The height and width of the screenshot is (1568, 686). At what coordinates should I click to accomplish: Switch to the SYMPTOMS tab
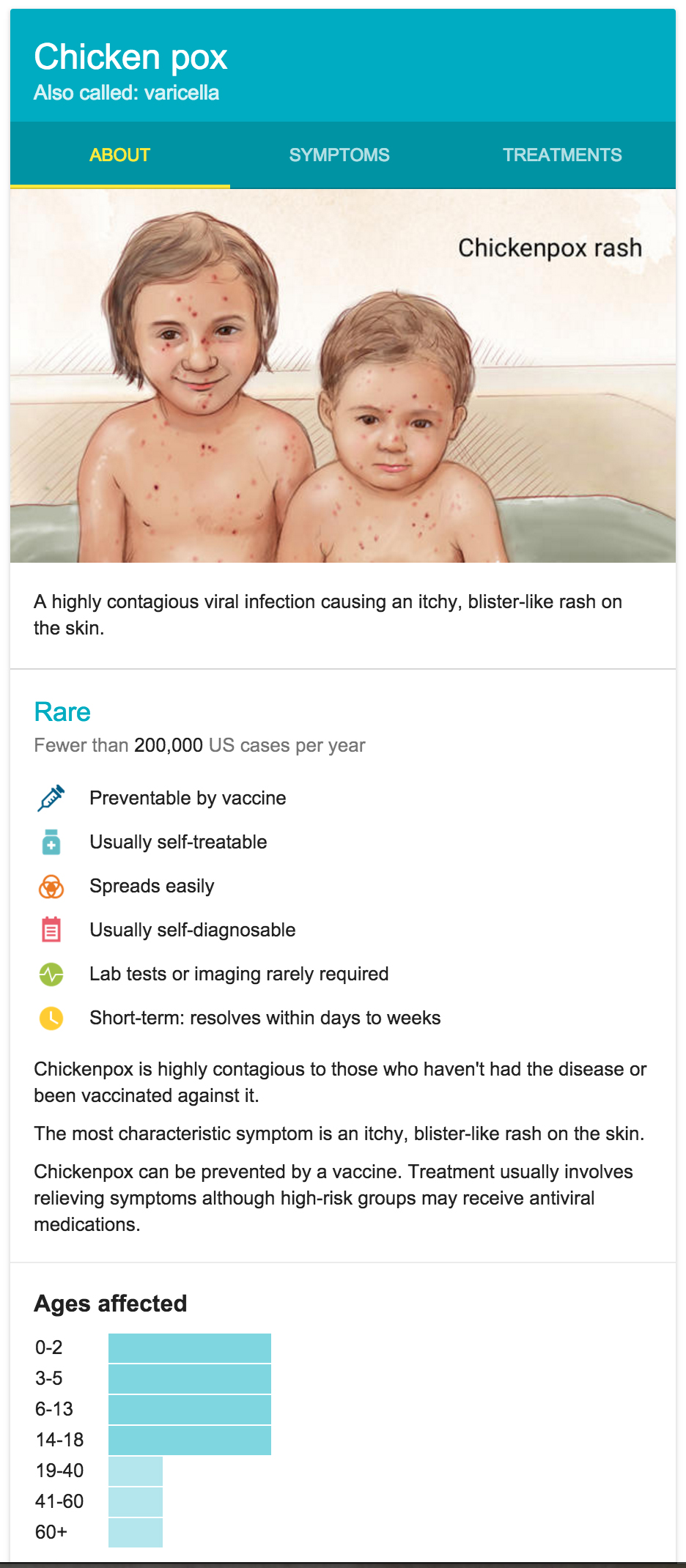coord(339,155)
